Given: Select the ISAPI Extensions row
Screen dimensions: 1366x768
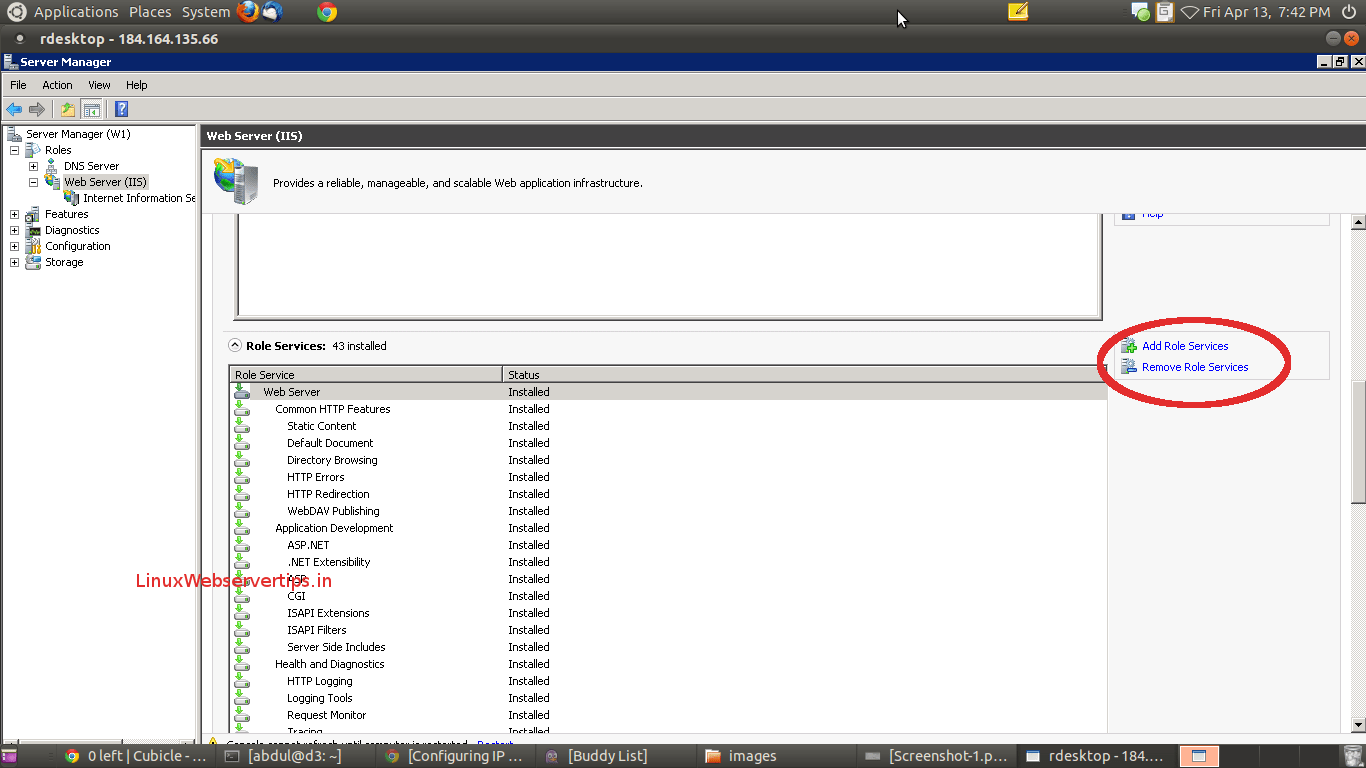Looking at the screenshot, I should (x=668, y=613).
